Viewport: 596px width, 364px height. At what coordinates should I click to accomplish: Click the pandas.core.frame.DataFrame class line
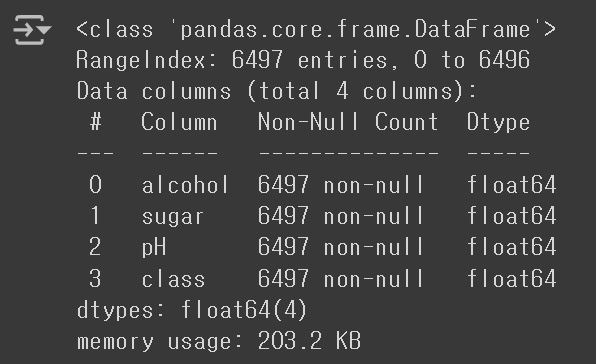316,29
